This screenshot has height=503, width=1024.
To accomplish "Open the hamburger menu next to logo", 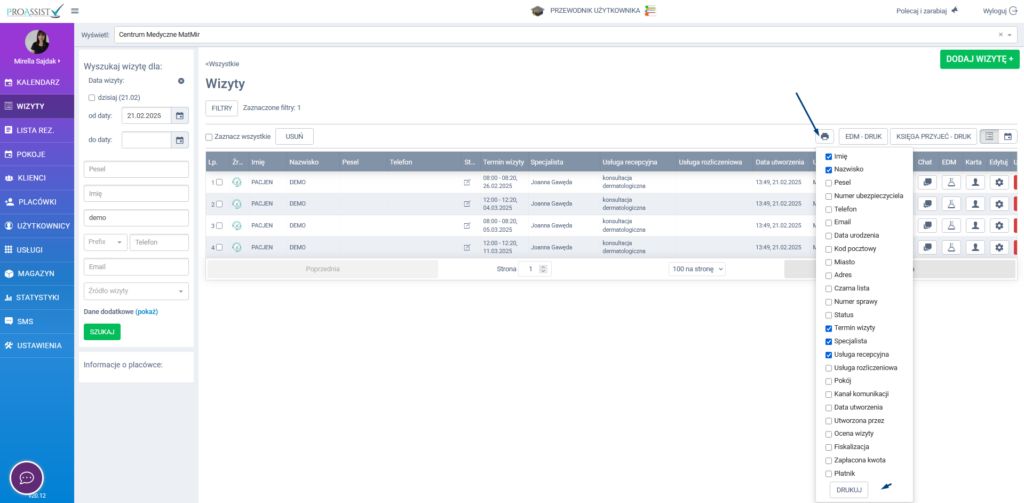I will (x=75, y=11).
